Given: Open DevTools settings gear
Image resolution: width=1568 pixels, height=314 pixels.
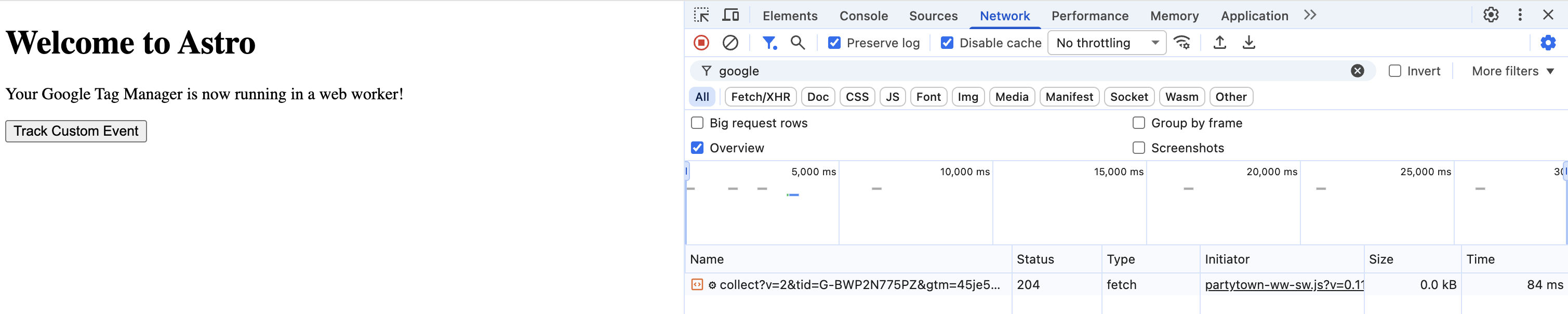Looking at the screenshot, I should (1491, 15).
